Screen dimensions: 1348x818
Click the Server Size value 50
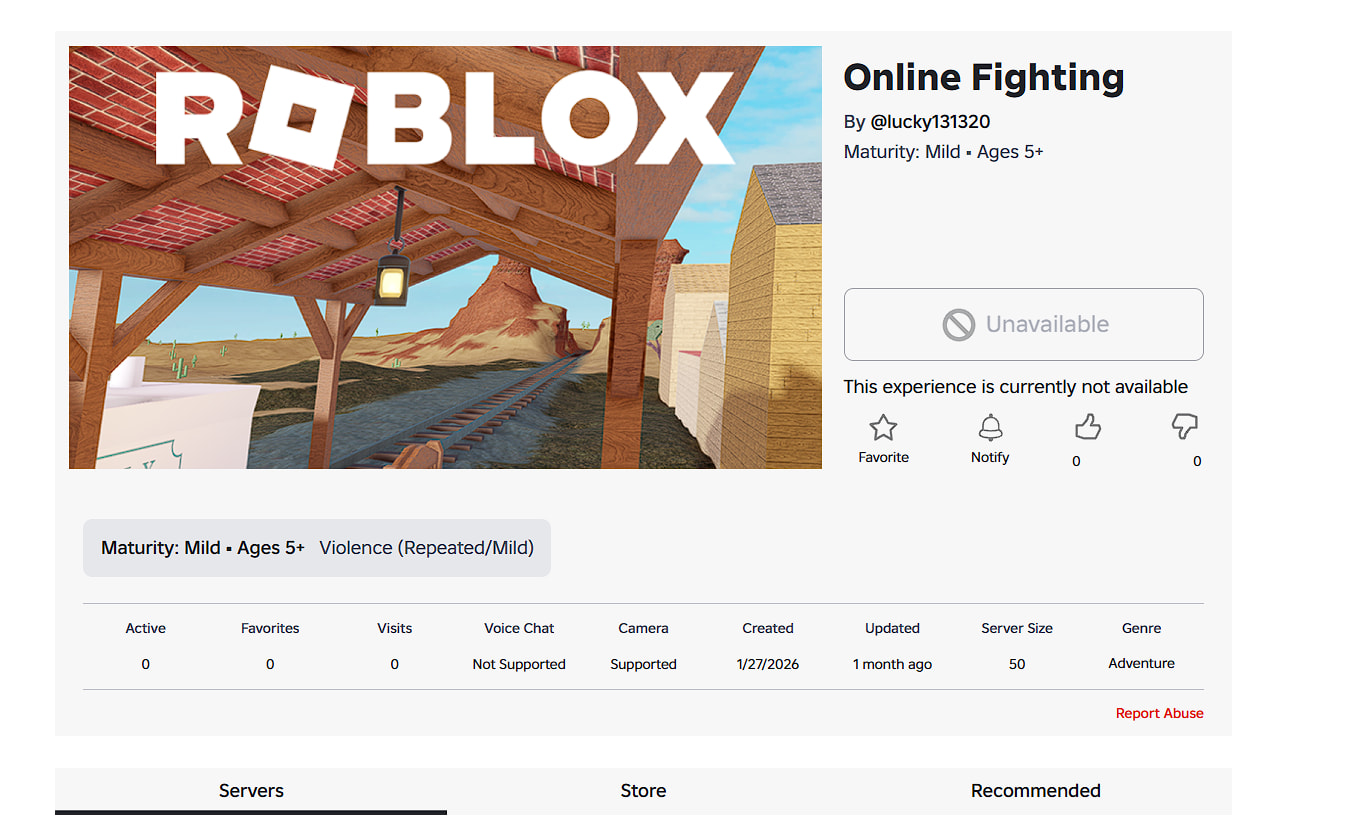1017,664
